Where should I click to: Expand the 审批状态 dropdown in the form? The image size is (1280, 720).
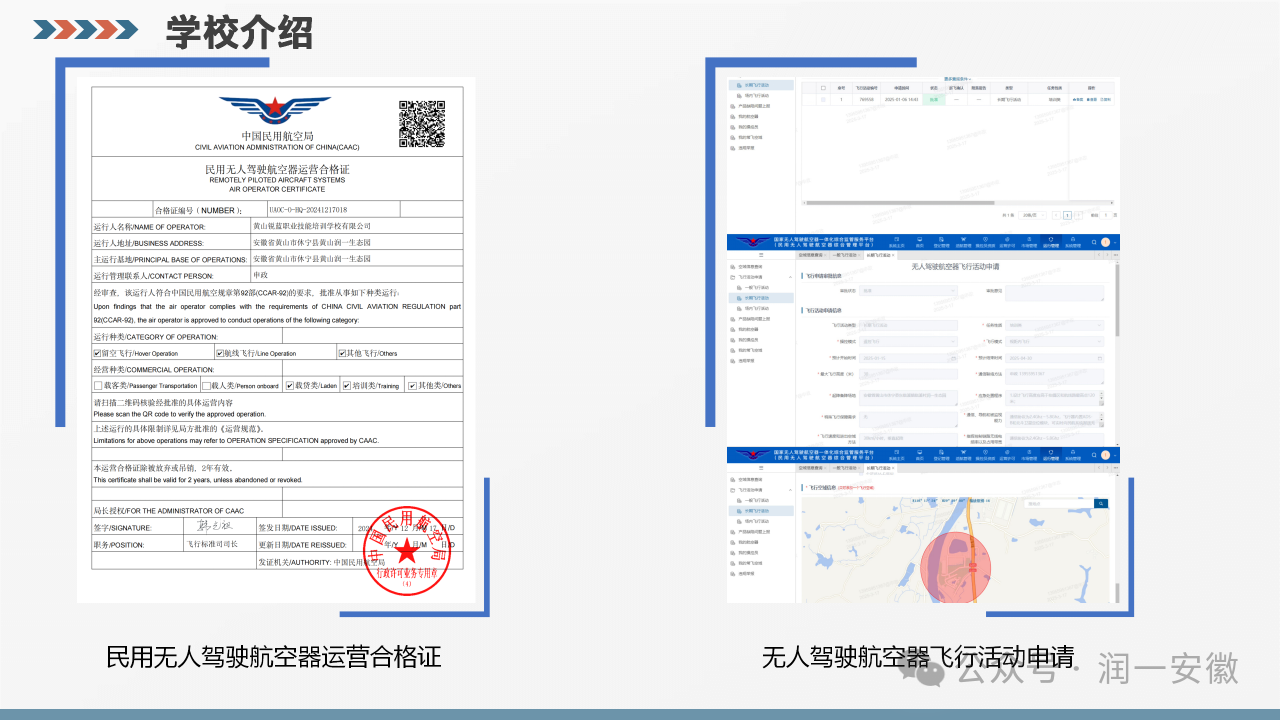click(908, 291)
